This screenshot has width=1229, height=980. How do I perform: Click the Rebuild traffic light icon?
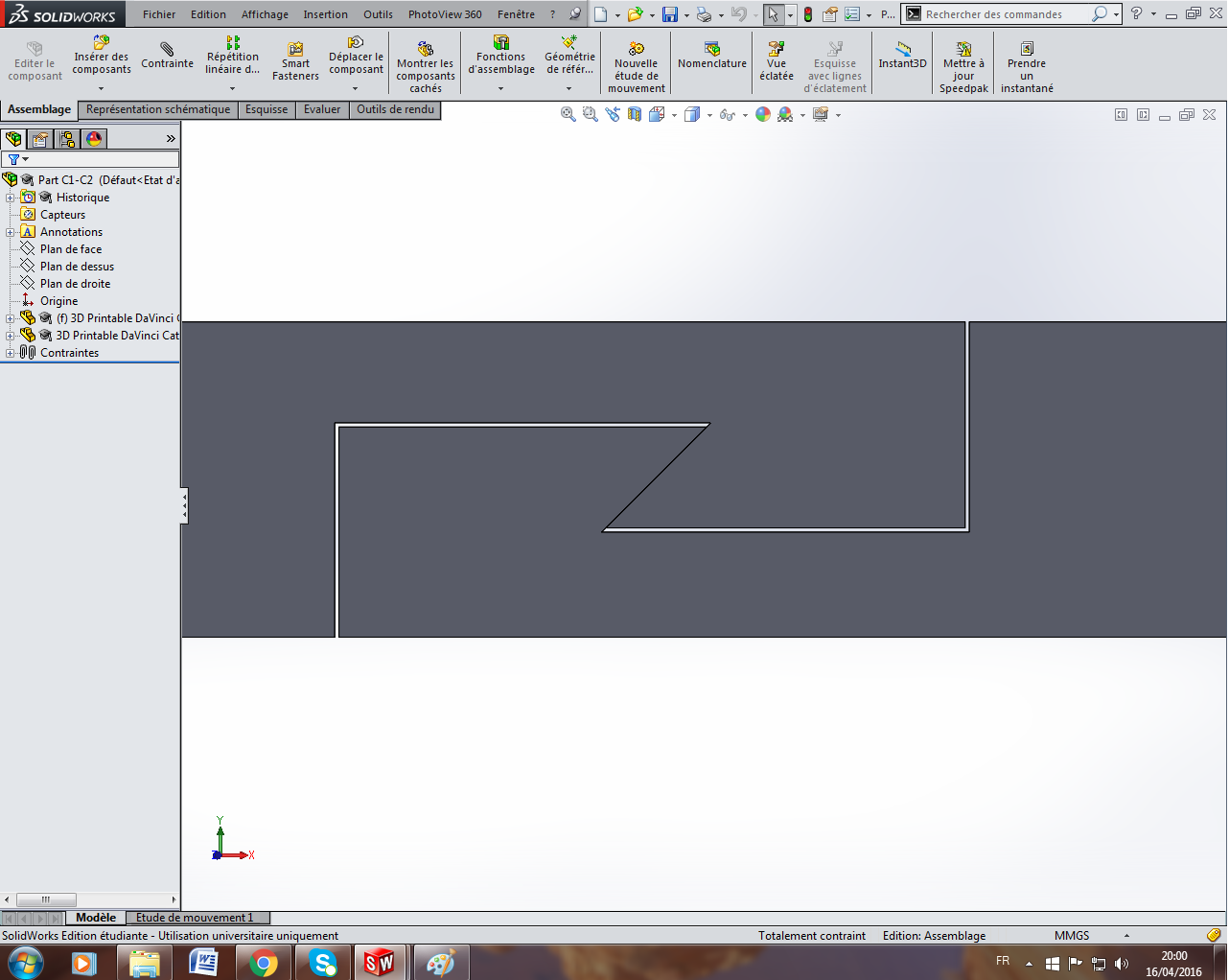click(808, 14)
